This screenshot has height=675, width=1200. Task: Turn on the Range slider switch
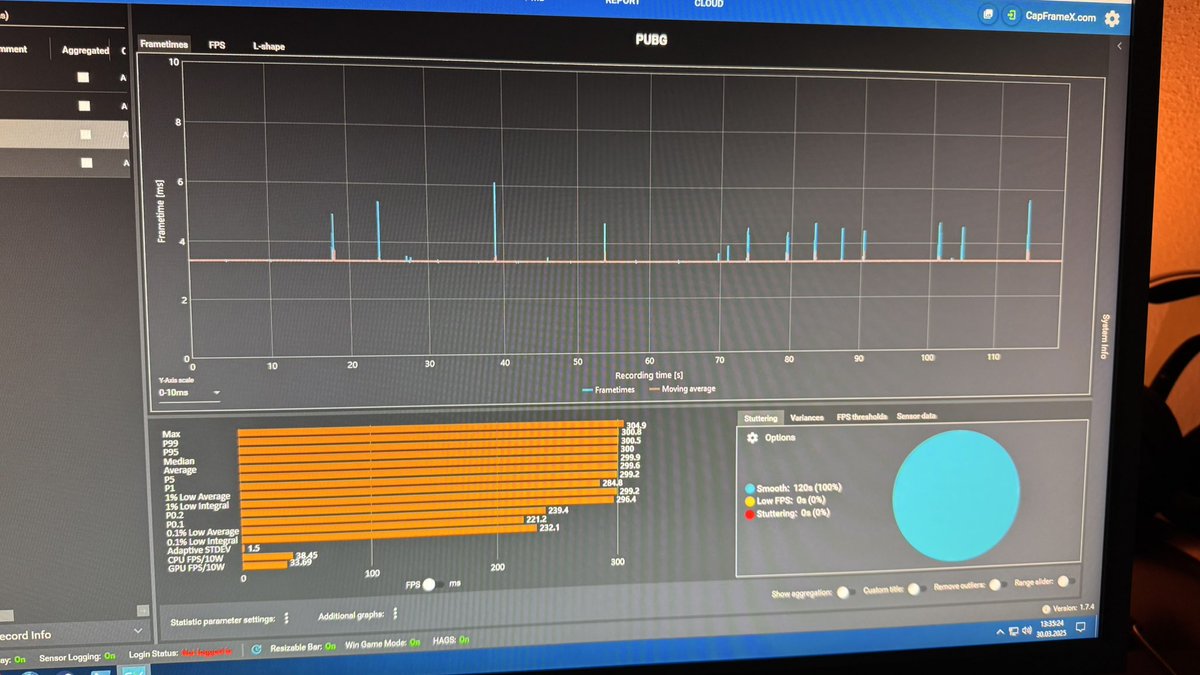(x=1067, y=581)
